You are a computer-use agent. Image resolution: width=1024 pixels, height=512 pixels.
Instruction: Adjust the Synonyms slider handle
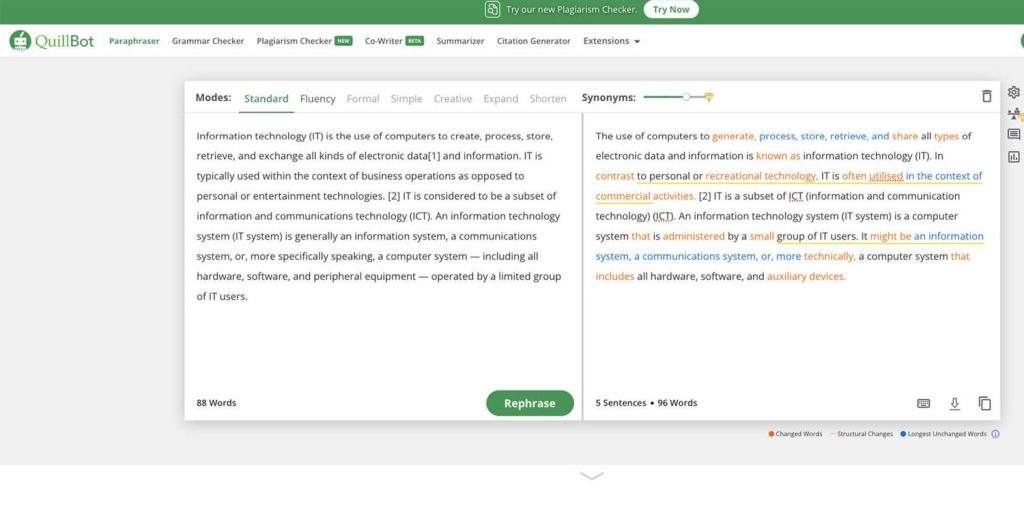pyautogui.click(x=686, y=97)
